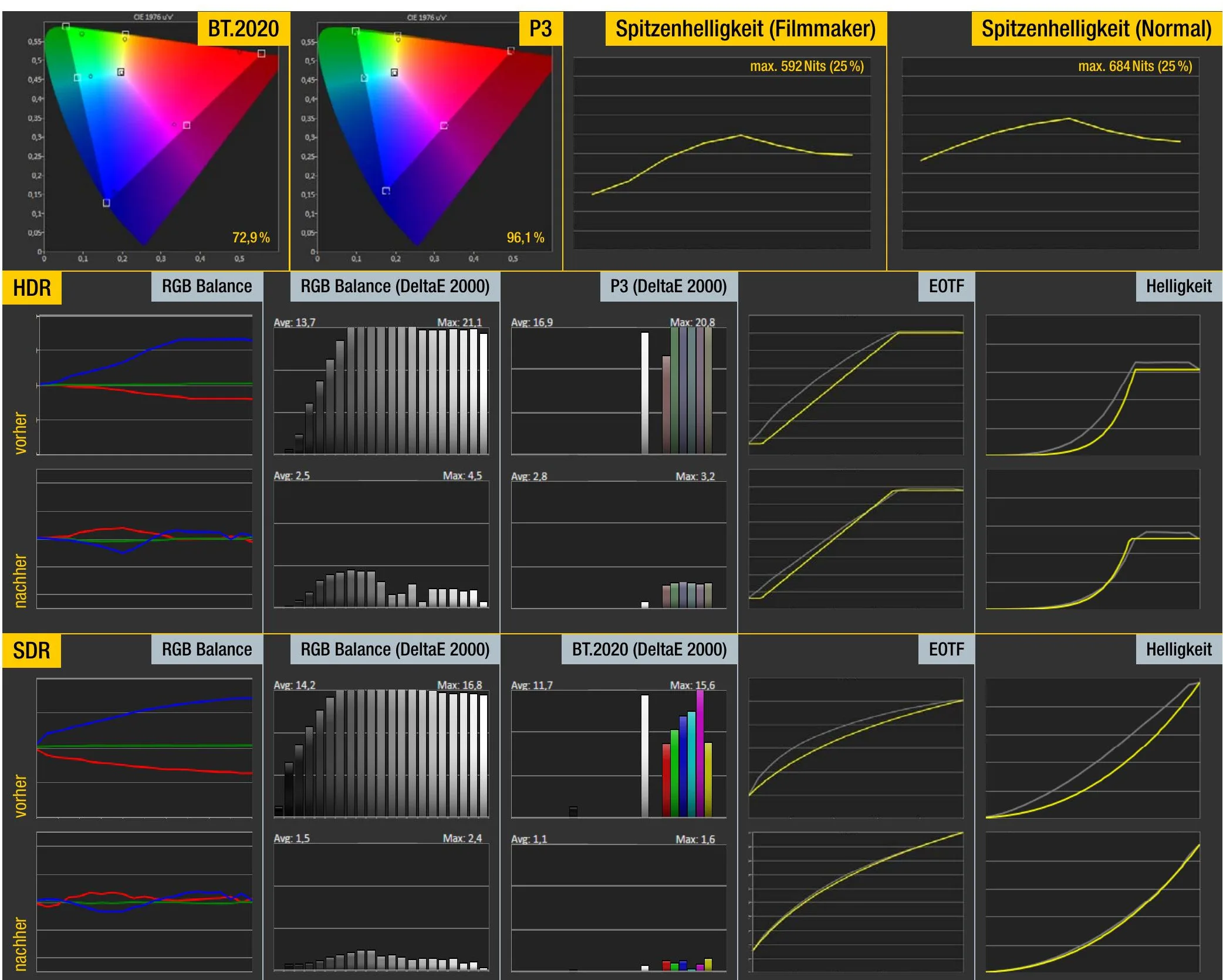Select the Spitzenhelligkeit (Filmmaker) heading
Image resolution: width=1223 pixels, height=980 pixels.
point(745,29)
